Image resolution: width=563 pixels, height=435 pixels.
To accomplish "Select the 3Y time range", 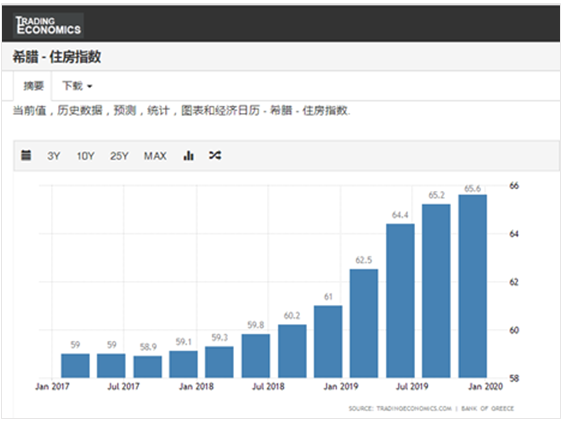I will [x=53, y=156].
